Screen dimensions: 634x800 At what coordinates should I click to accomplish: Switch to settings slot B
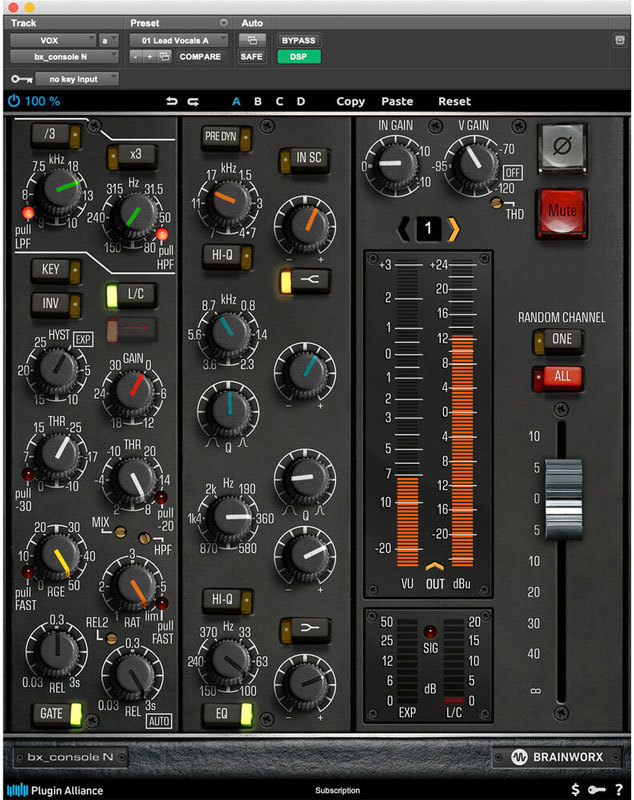(x=258, y=101)
